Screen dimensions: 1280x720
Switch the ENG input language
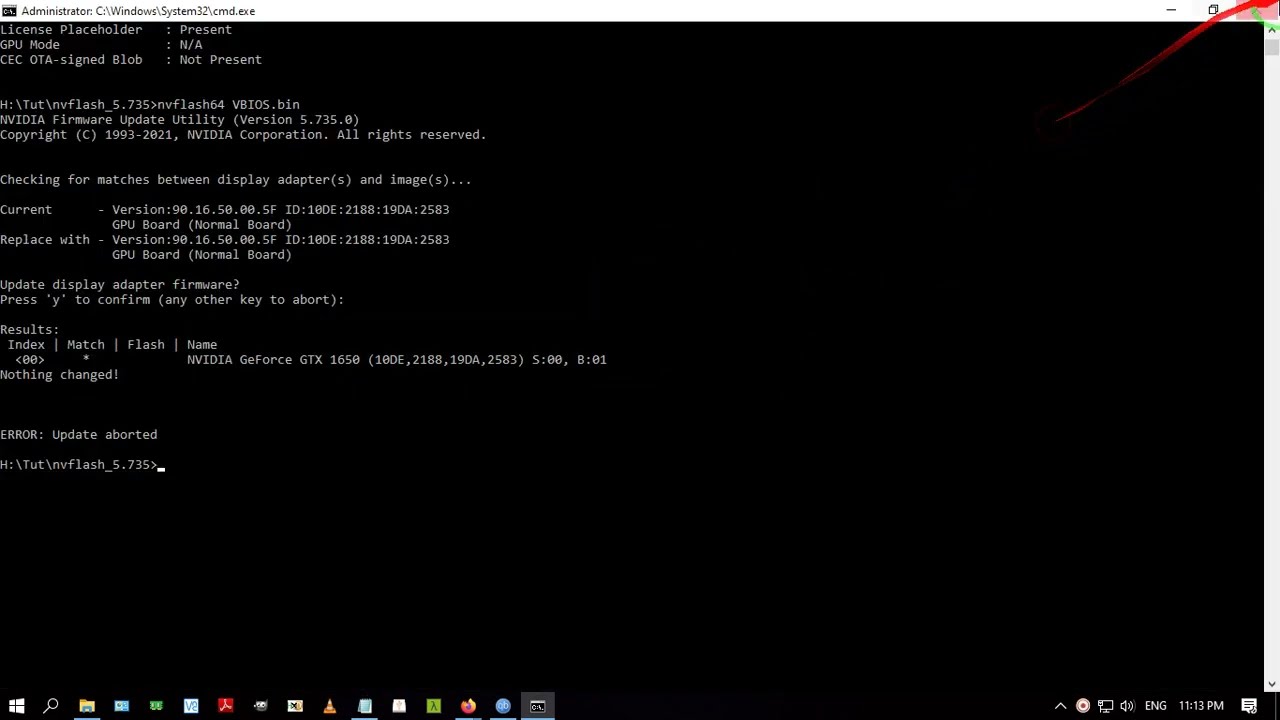[1155, 706]
